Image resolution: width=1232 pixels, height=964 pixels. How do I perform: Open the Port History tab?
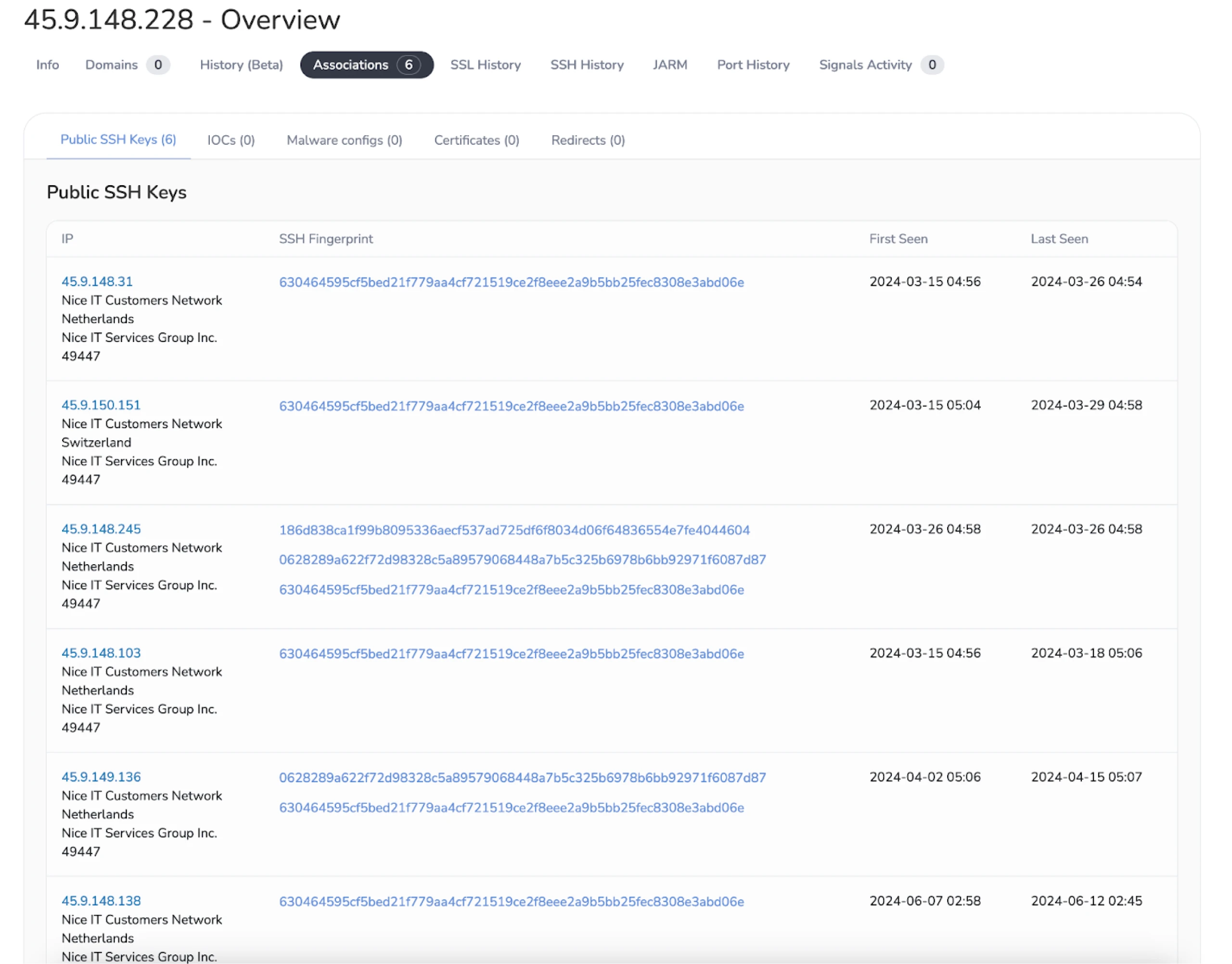[x=753, y=65]
